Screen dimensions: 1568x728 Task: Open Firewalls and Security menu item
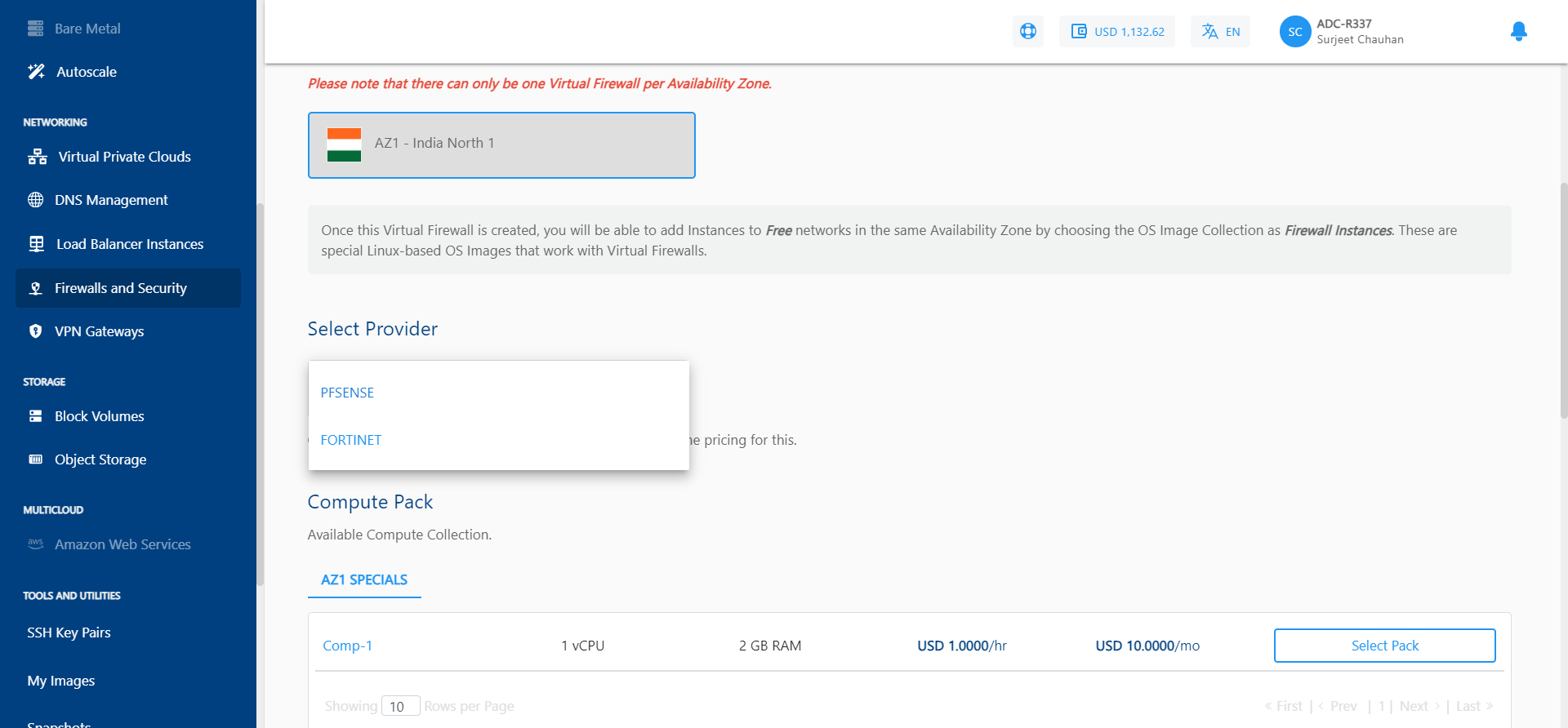[121, 288]
